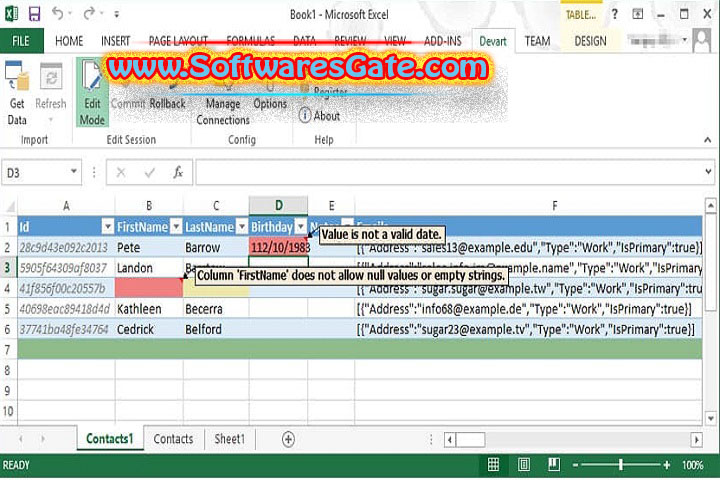Image resolution: width=720 pixels, height=480 pixels.
Task: Open the Birthday column filter dropdown
Action: tap(301, 226)
